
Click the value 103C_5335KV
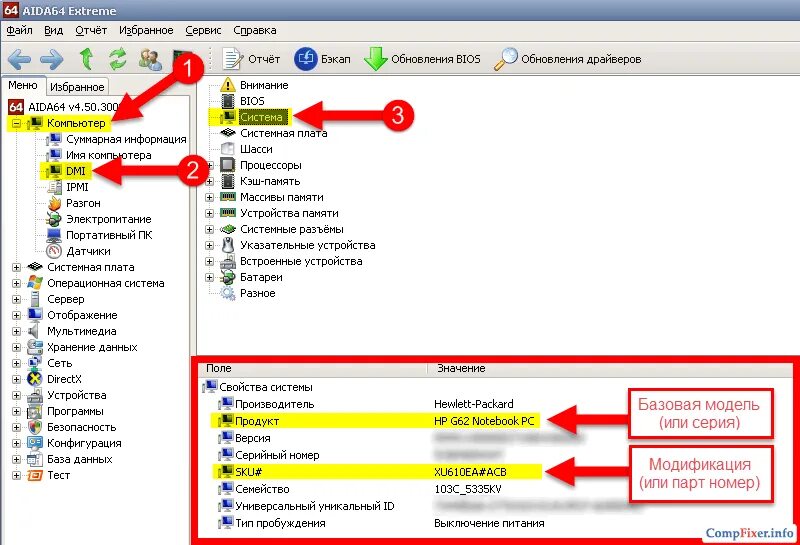(468, 489)
